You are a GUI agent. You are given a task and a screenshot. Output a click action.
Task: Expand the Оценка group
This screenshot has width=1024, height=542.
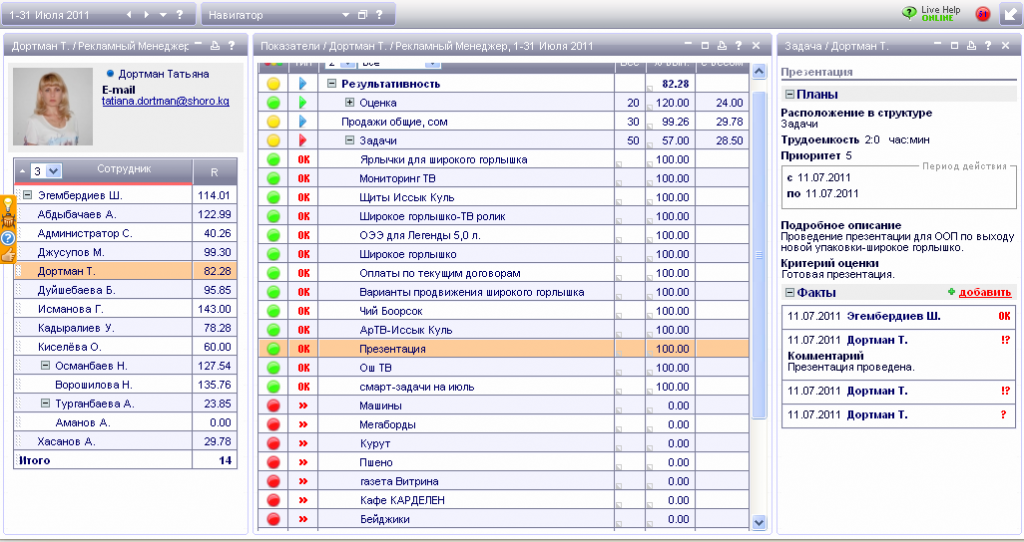(349, 103)
